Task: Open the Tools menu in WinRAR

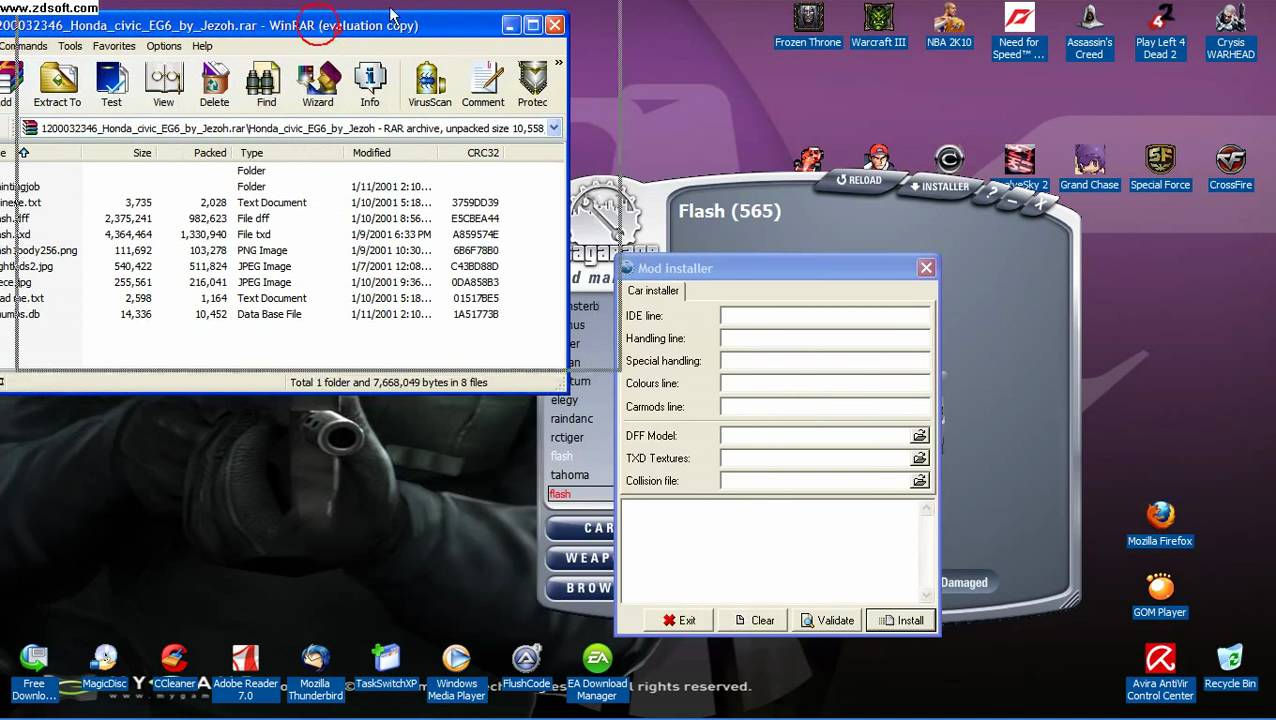Action: click(x=70, y=46)
